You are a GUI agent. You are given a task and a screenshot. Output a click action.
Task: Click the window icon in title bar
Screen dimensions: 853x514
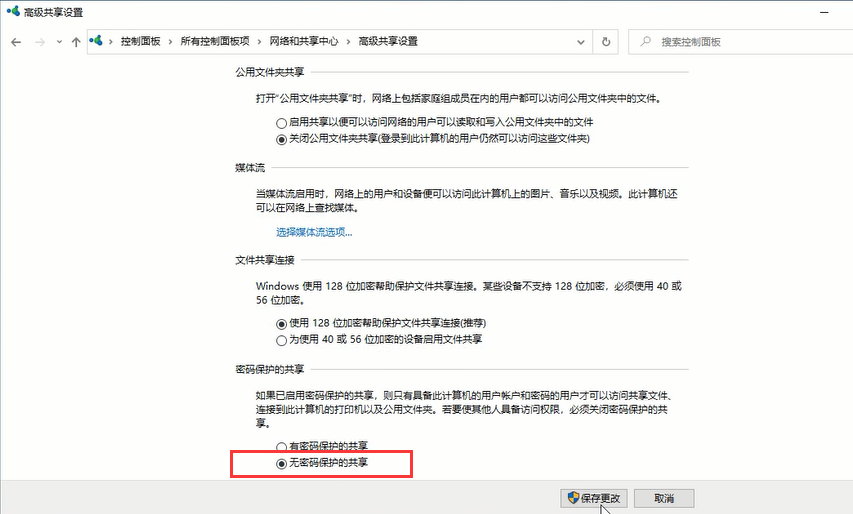11,12
